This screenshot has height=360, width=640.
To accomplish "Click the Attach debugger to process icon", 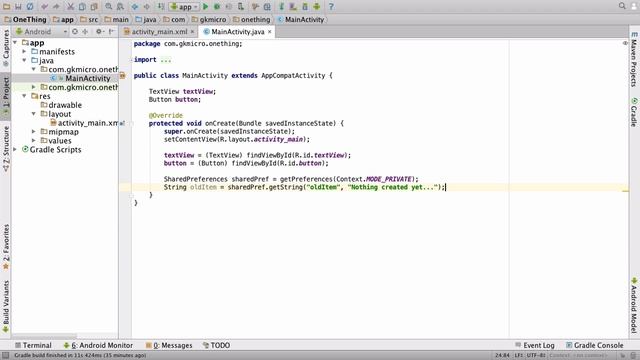I will click(241, 7).
